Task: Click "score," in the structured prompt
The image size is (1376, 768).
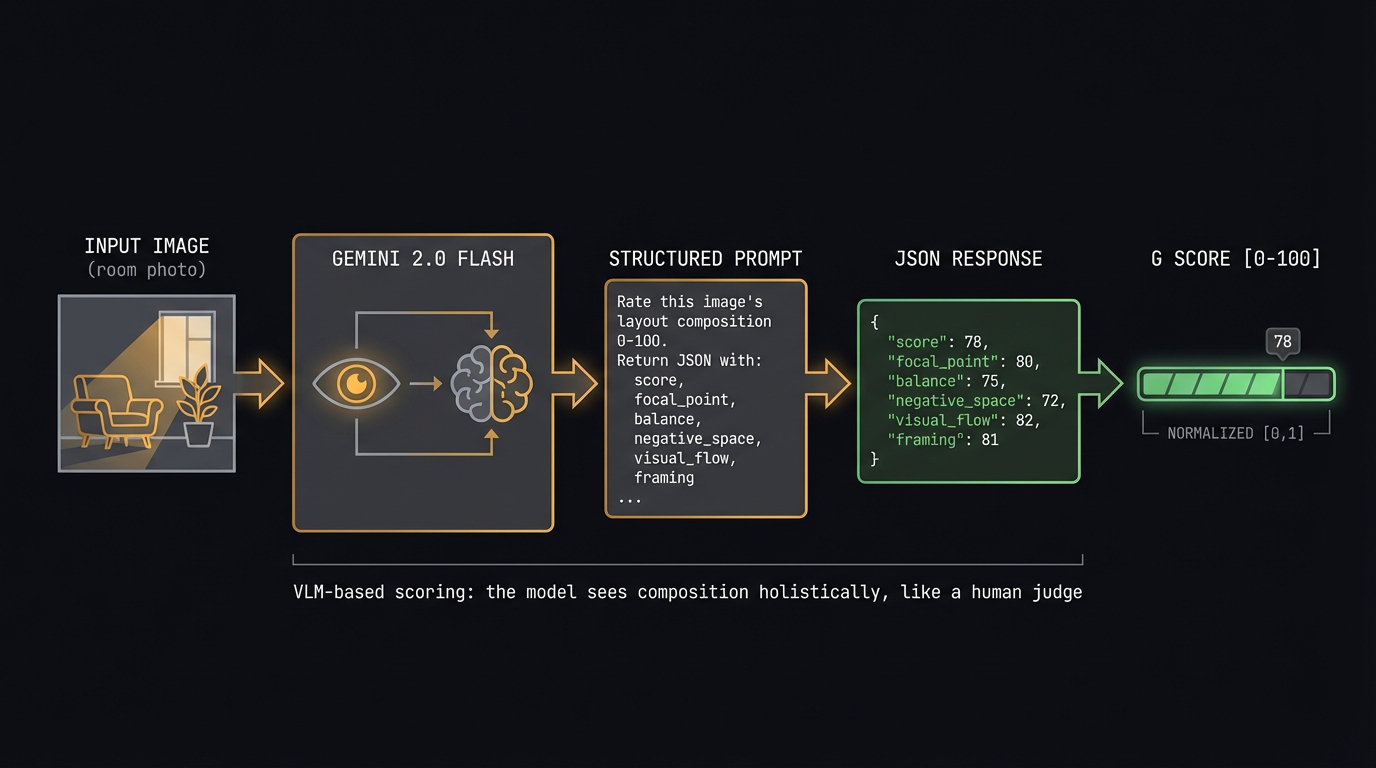Action: (659, 381)
